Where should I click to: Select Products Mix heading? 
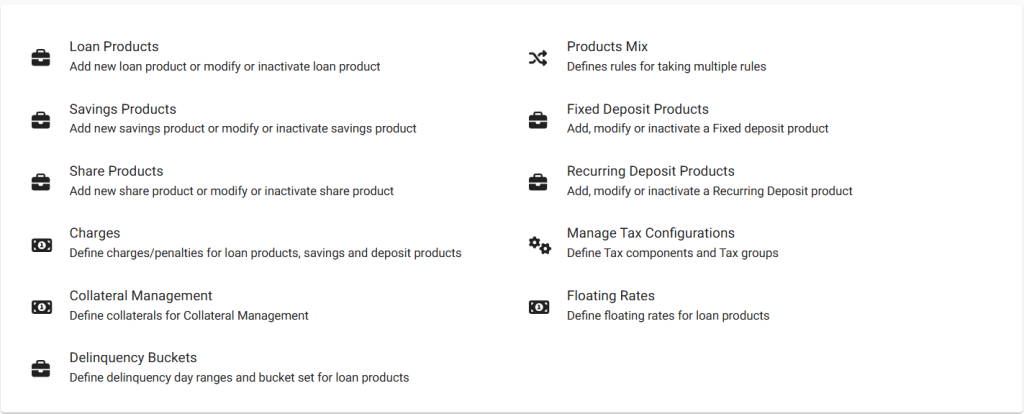607,46
